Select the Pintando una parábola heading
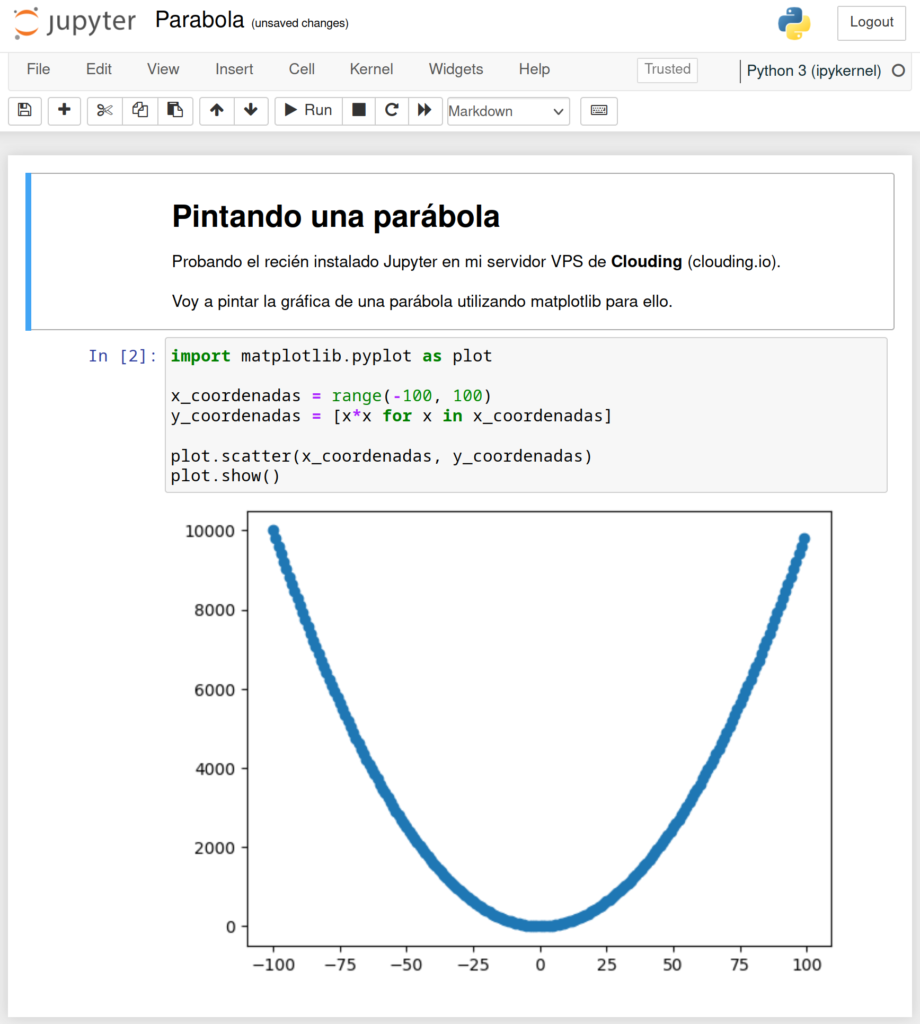This screenshot has height=1024, width=920. pos(336,216)
